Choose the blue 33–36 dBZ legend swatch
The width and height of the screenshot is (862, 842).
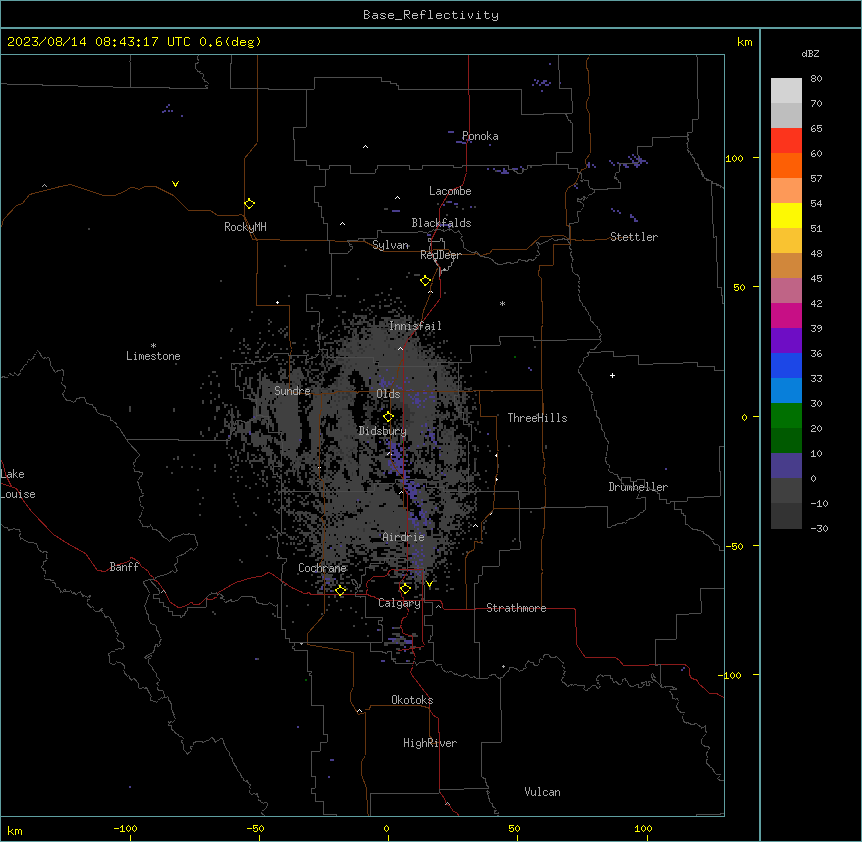786,365
